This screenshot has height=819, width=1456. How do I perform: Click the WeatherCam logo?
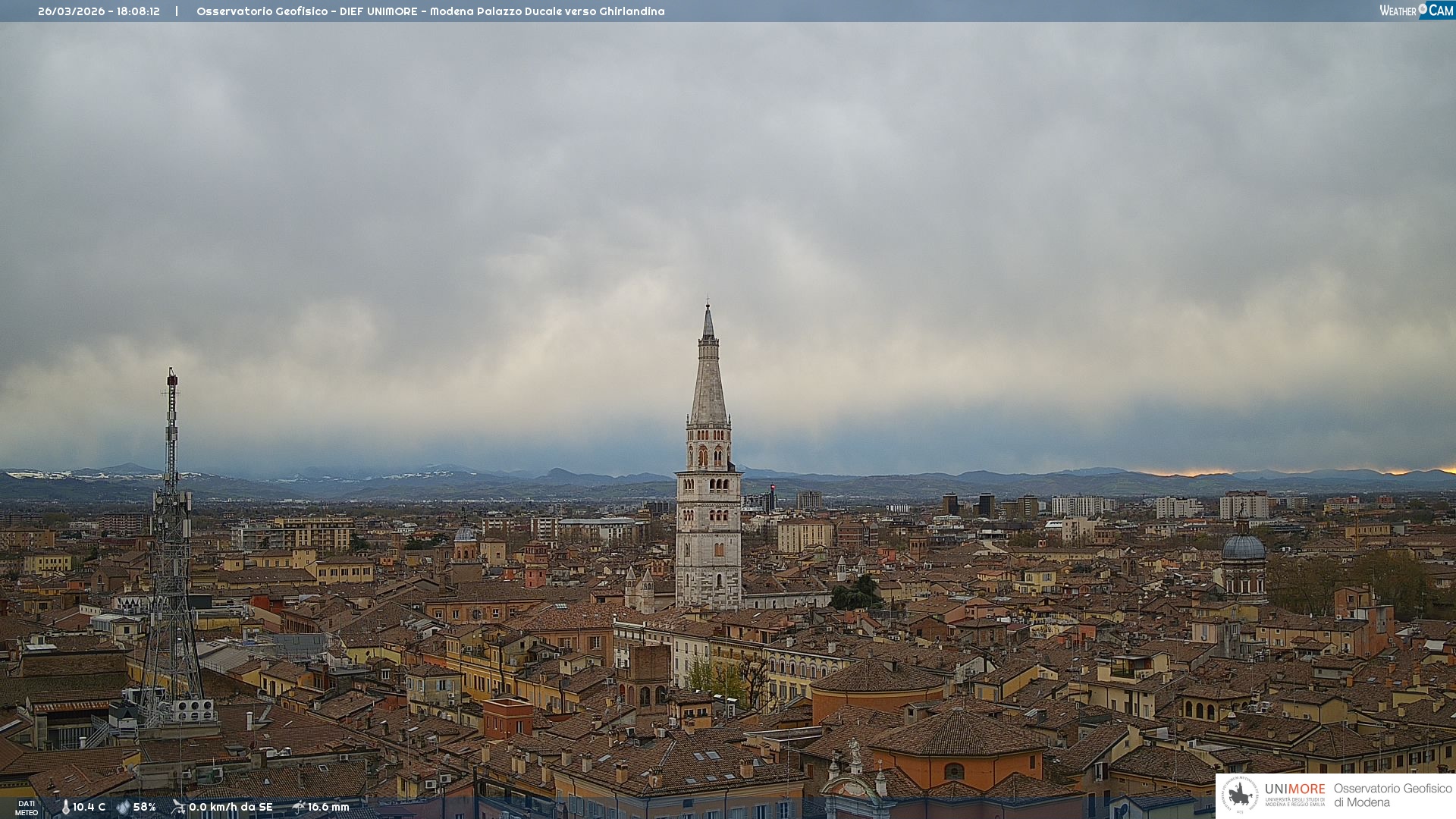pos(1416,11)
